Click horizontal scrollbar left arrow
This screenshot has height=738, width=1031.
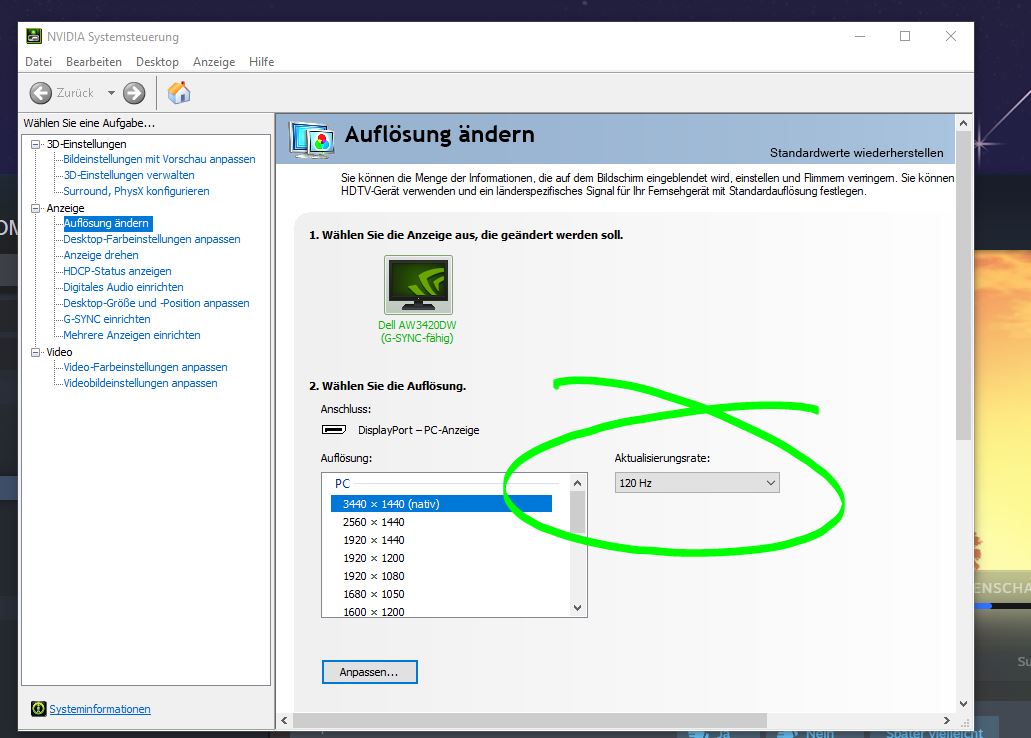coord(284,720)
